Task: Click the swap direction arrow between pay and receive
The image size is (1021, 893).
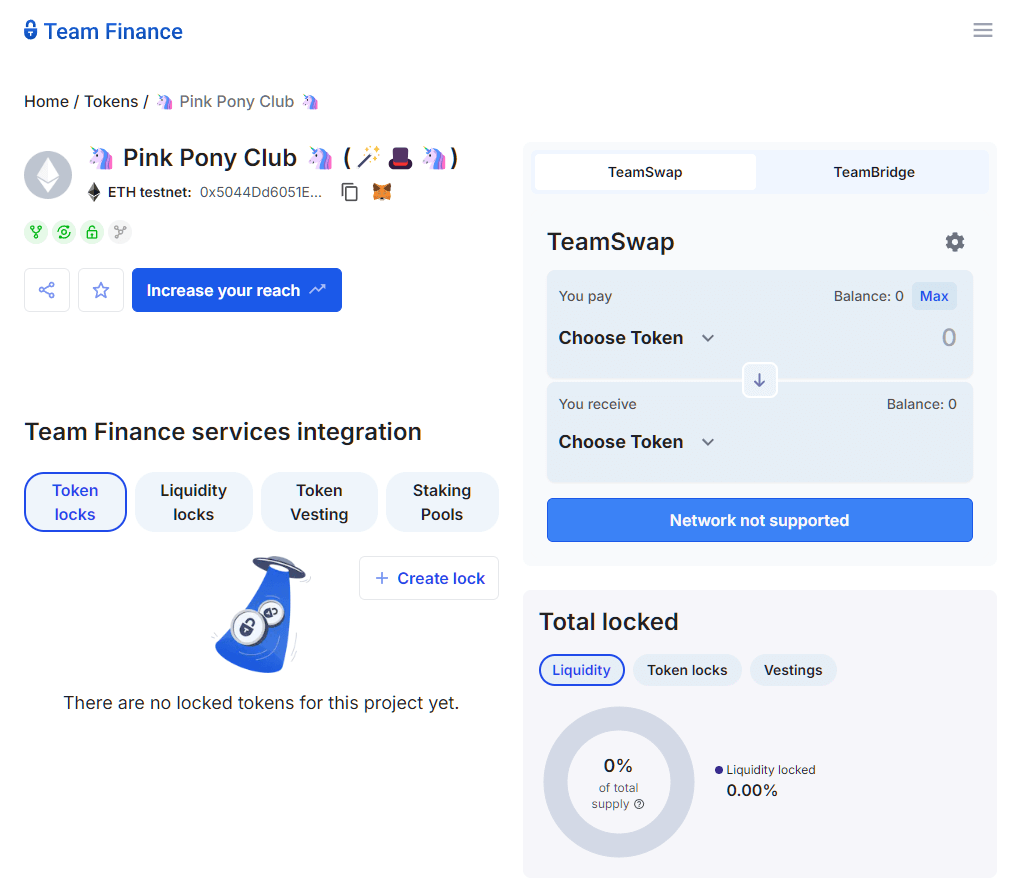Action: [759, 380]
